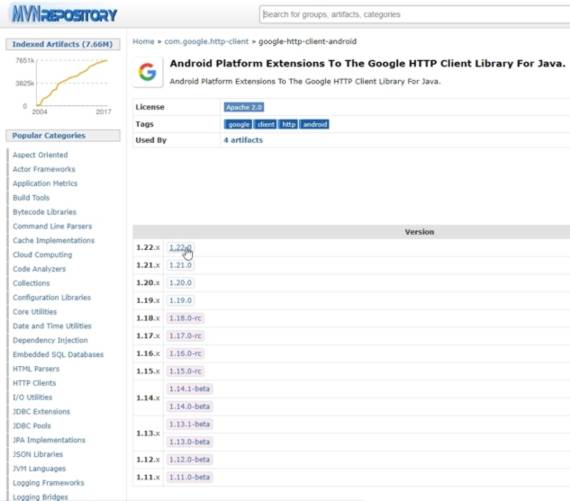Click the 1.14.x version group label
Viewport: 570px width, 501px height.
[x=148, y=398]
